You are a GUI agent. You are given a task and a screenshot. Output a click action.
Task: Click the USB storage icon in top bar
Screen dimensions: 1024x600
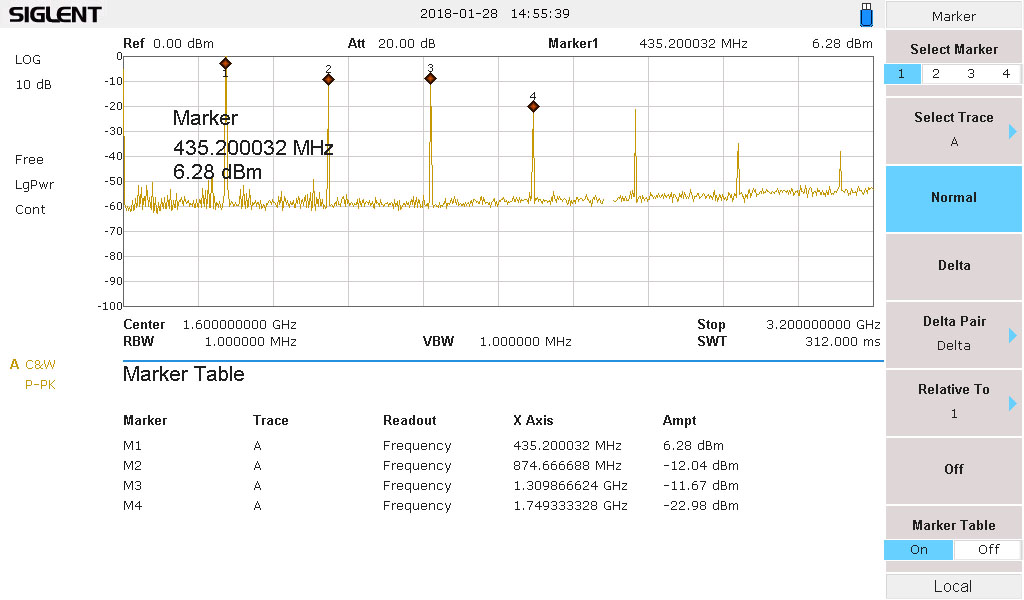[866, 14]
